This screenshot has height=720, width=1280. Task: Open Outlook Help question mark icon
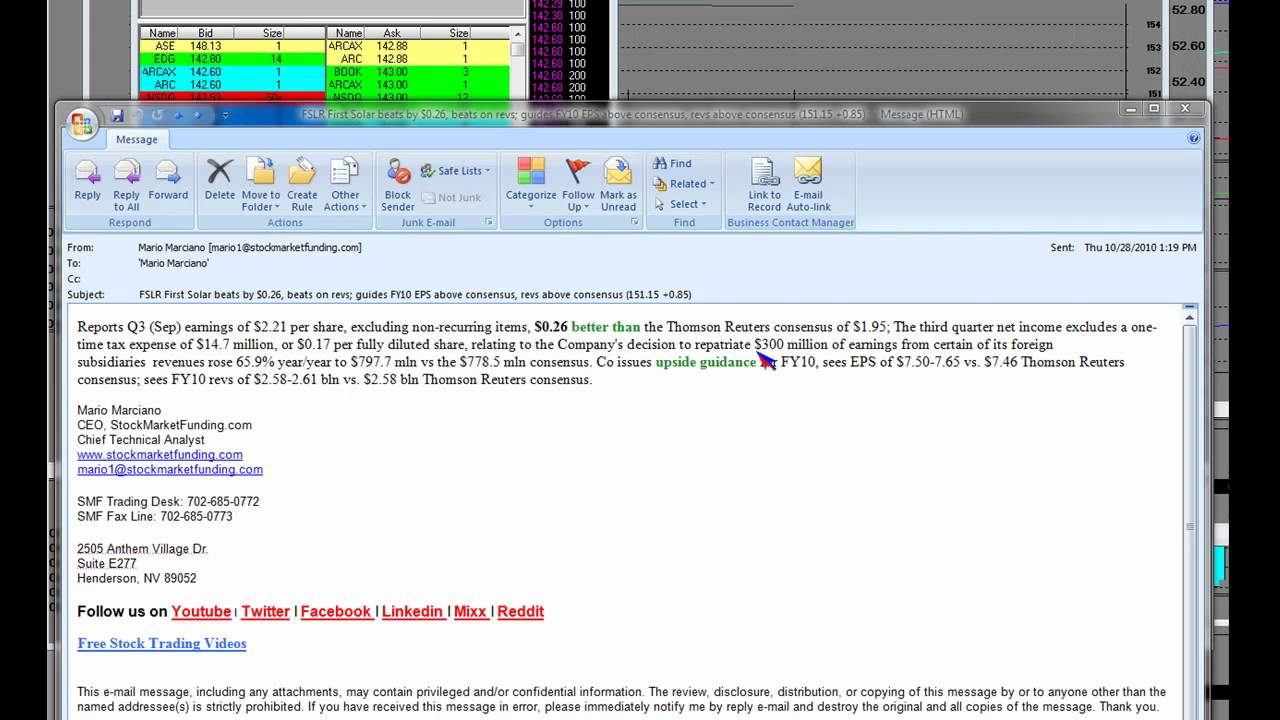1193,139
